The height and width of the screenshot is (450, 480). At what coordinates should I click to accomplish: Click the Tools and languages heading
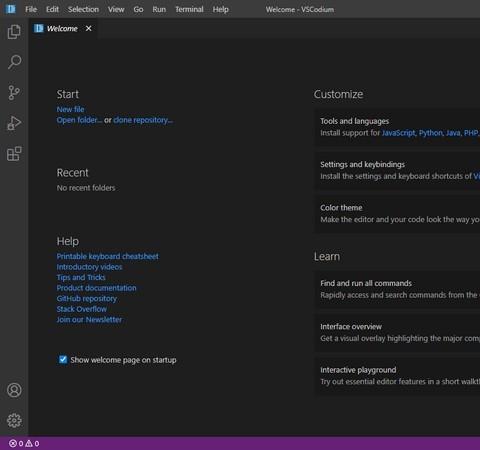click(x=355, y=121)
